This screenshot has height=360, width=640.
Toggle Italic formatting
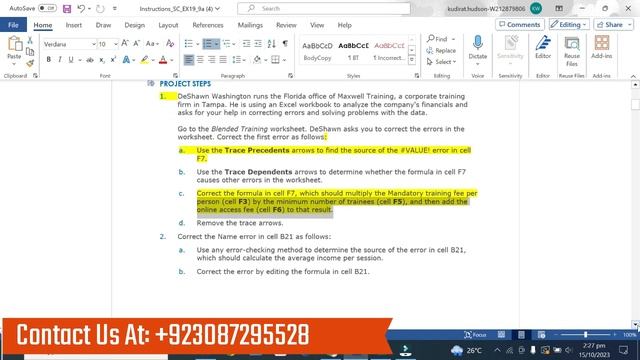point(60,60)
